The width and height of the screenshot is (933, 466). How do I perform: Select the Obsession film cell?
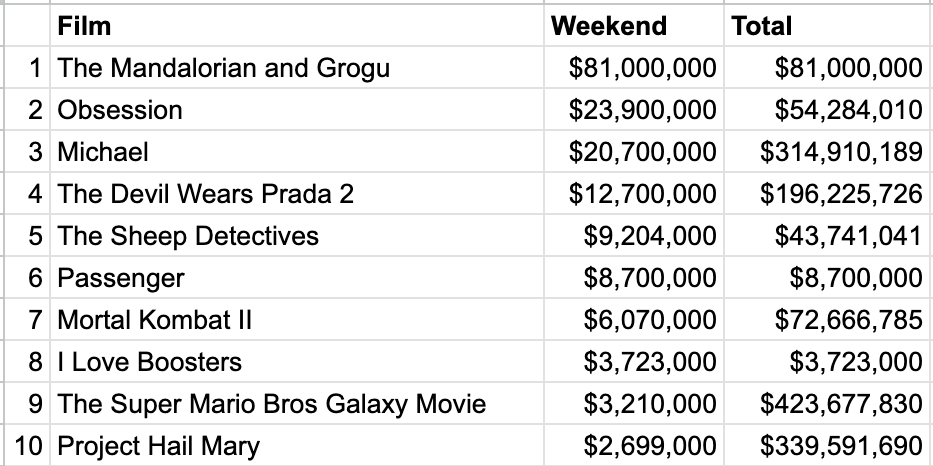point(297,110)
